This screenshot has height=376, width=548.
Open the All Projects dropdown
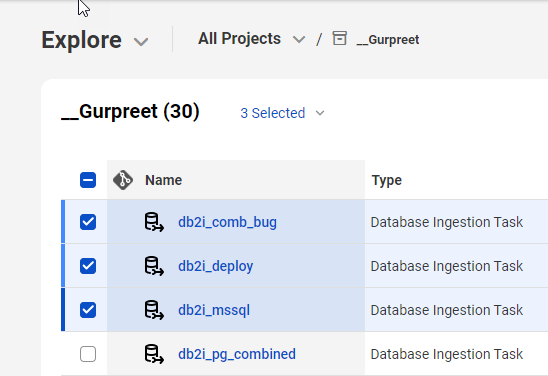[251, 39]
